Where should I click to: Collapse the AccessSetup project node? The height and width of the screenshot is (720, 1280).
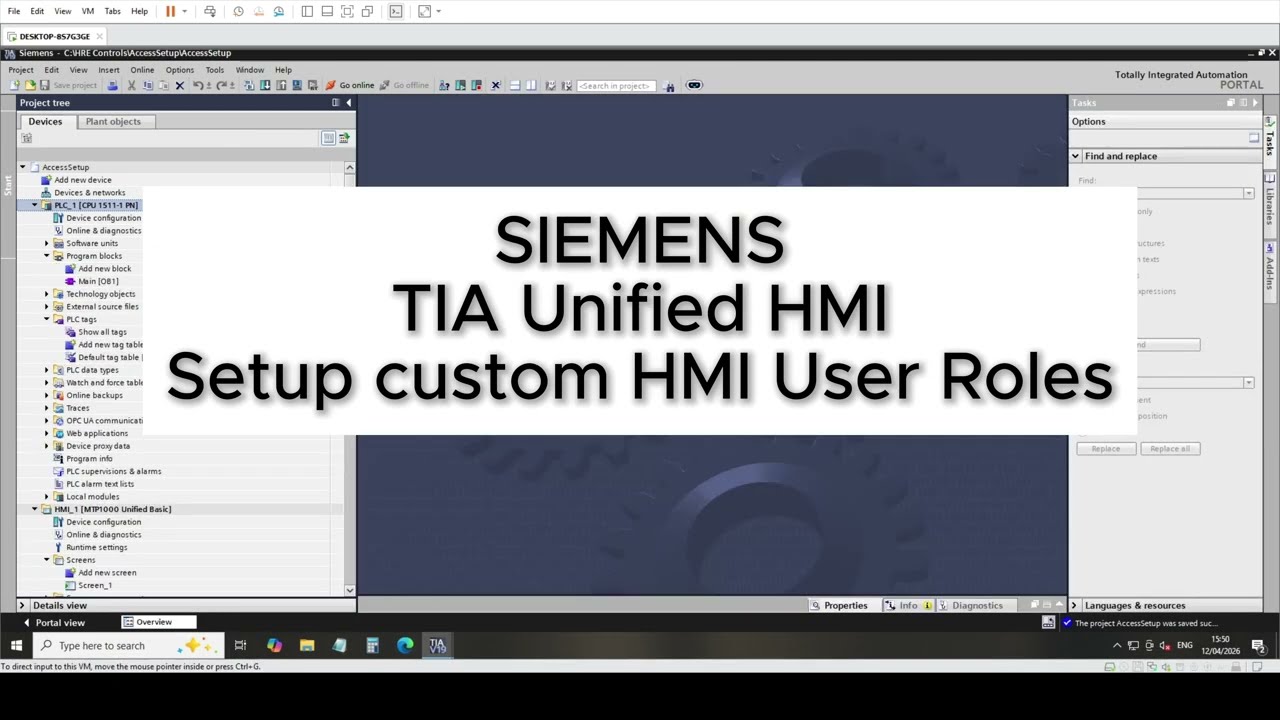coord(23,167)
